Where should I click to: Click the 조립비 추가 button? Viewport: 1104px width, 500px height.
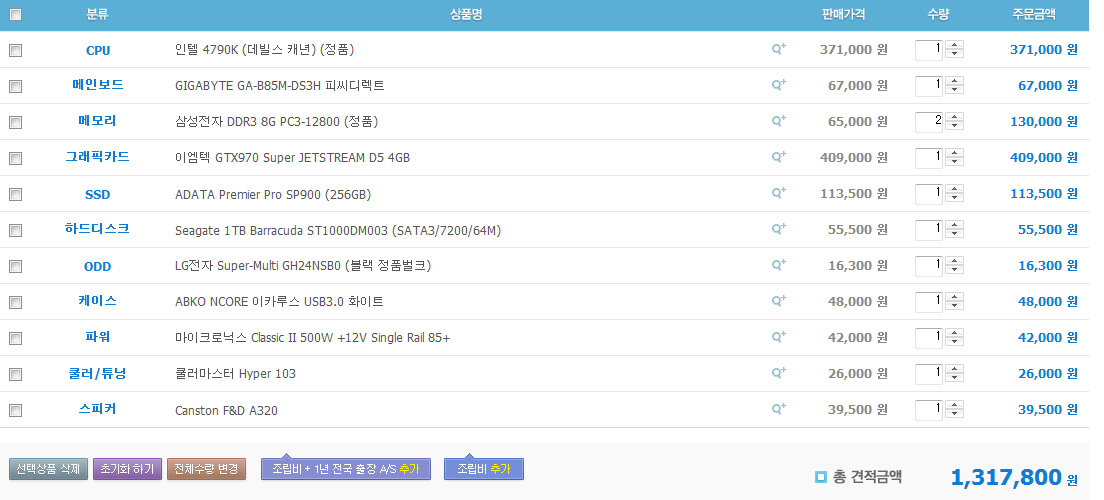pos(484,469)
